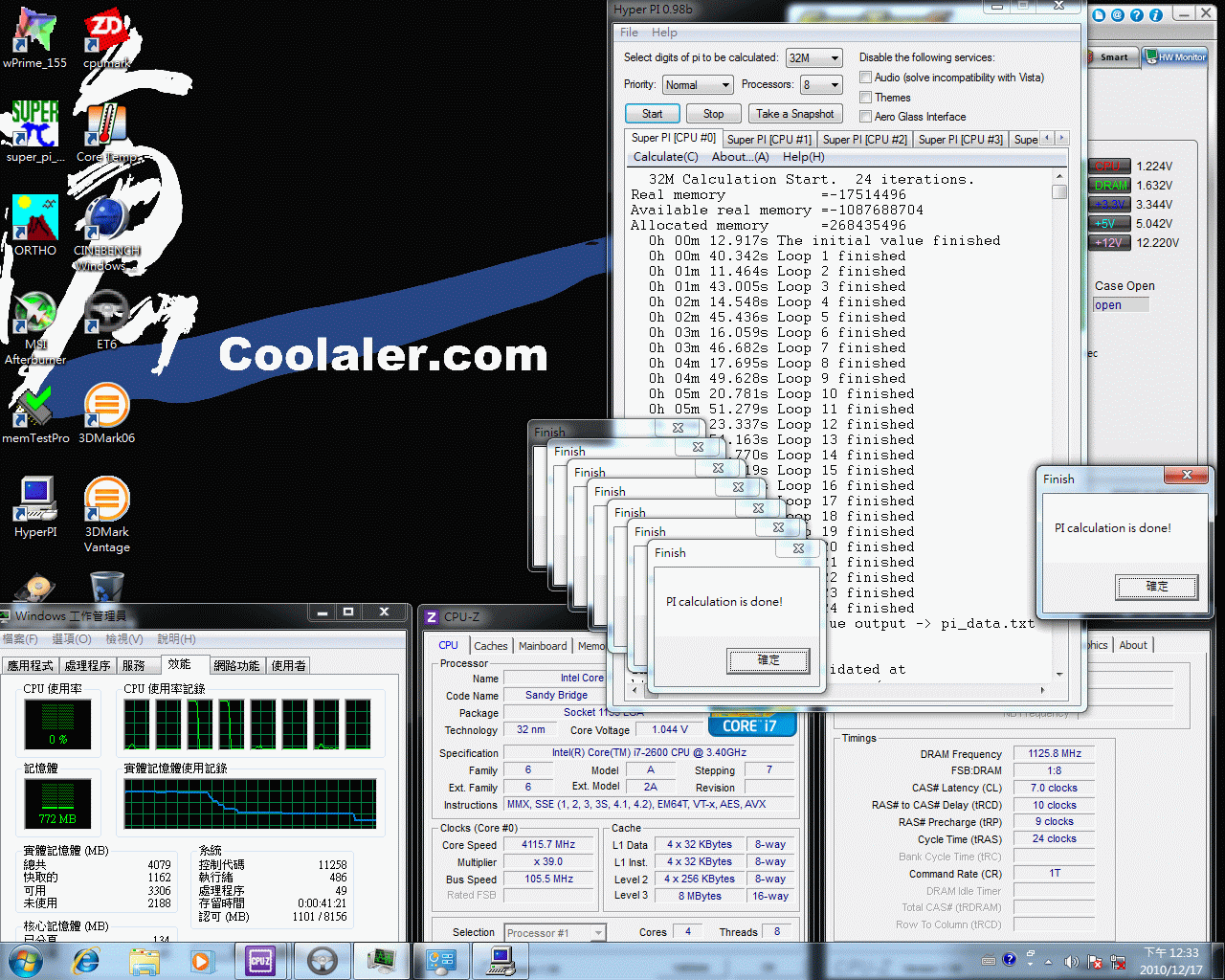Select Super PI [CPU #3] tab

pos(960,140)
